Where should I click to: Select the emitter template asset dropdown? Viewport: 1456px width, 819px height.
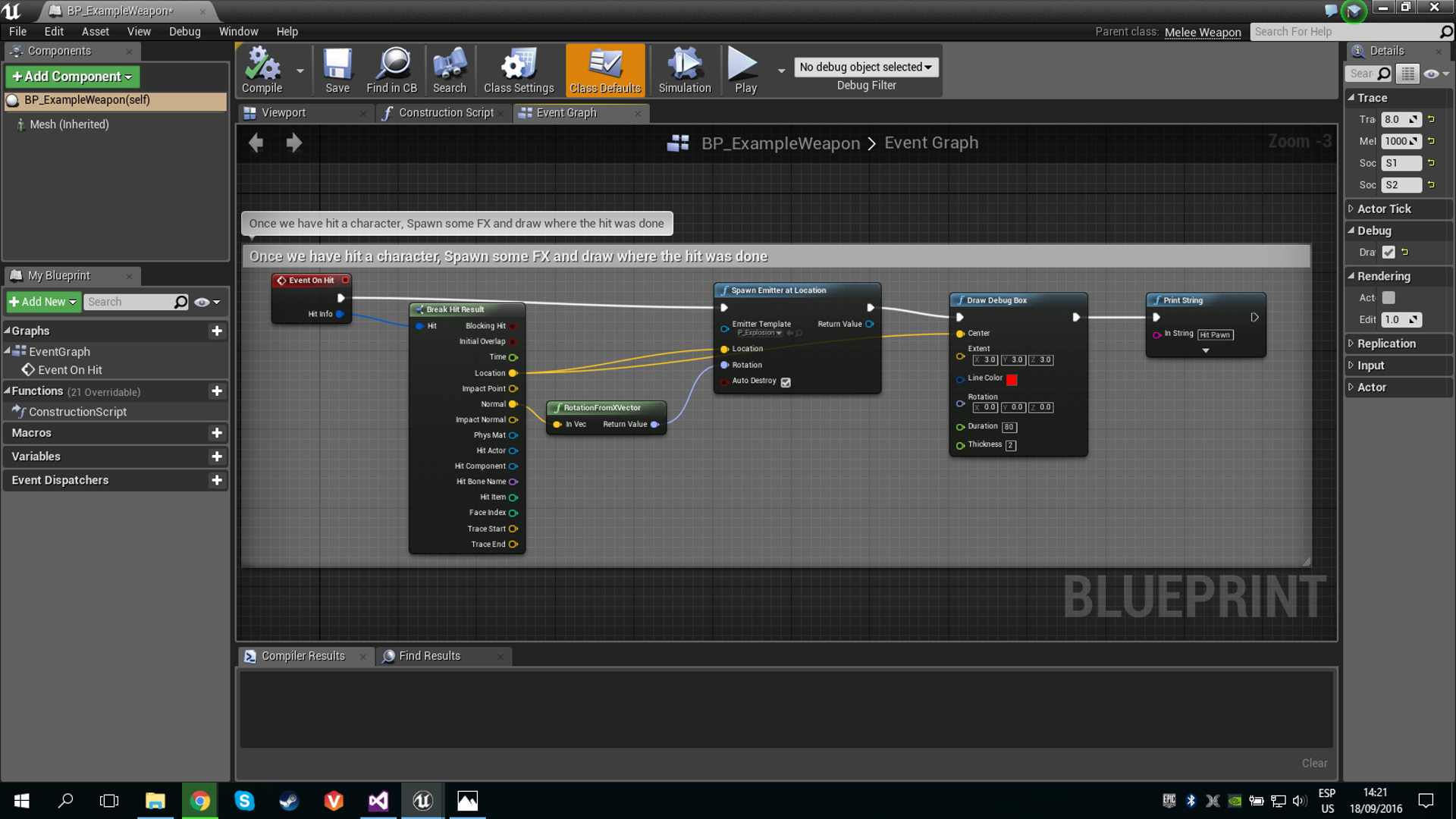pos(758,333)
